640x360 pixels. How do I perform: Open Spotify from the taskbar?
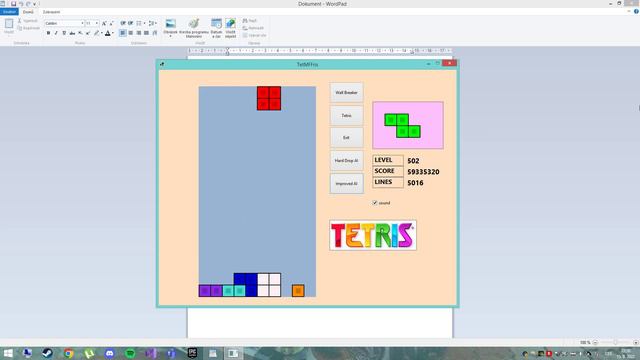(130, 353)
